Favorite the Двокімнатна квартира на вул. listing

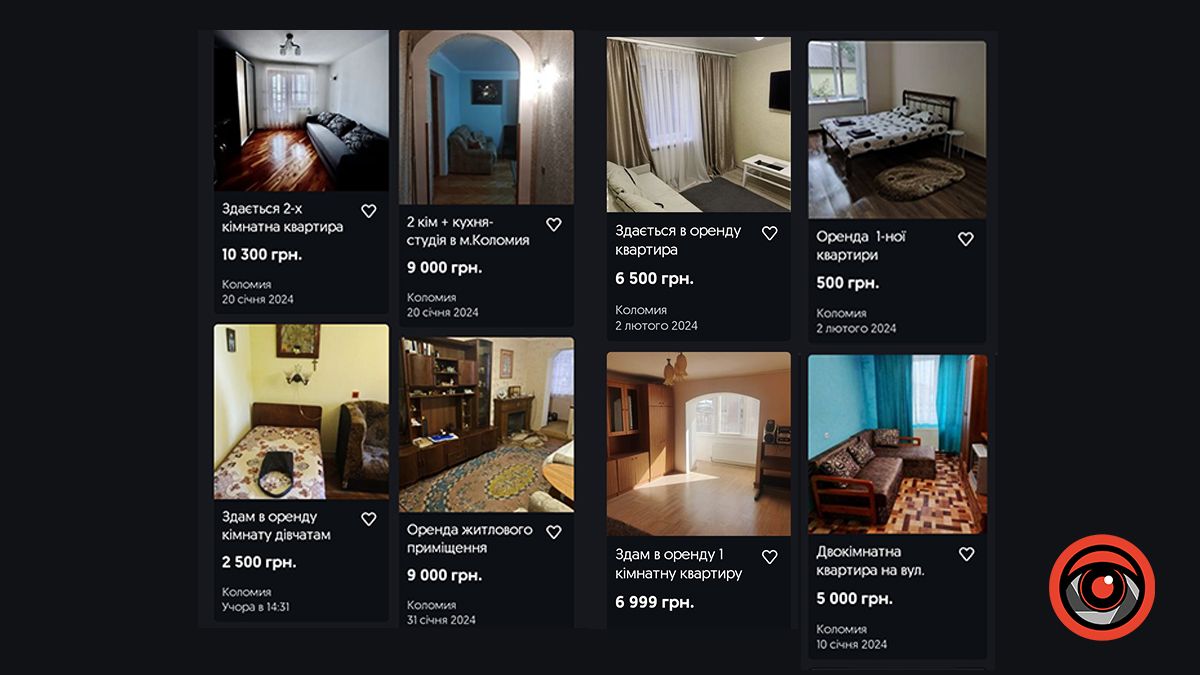(966, 554)
